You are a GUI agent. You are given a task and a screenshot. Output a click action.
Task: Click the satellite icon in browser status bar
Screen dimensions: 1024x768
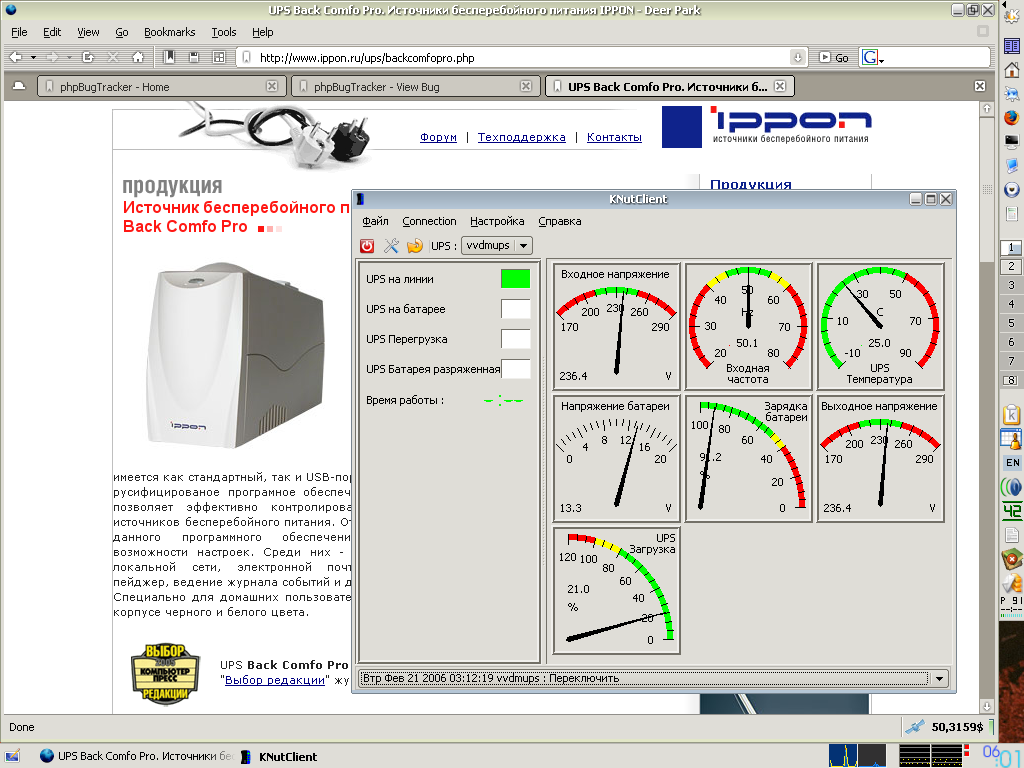tap(914, 726)
